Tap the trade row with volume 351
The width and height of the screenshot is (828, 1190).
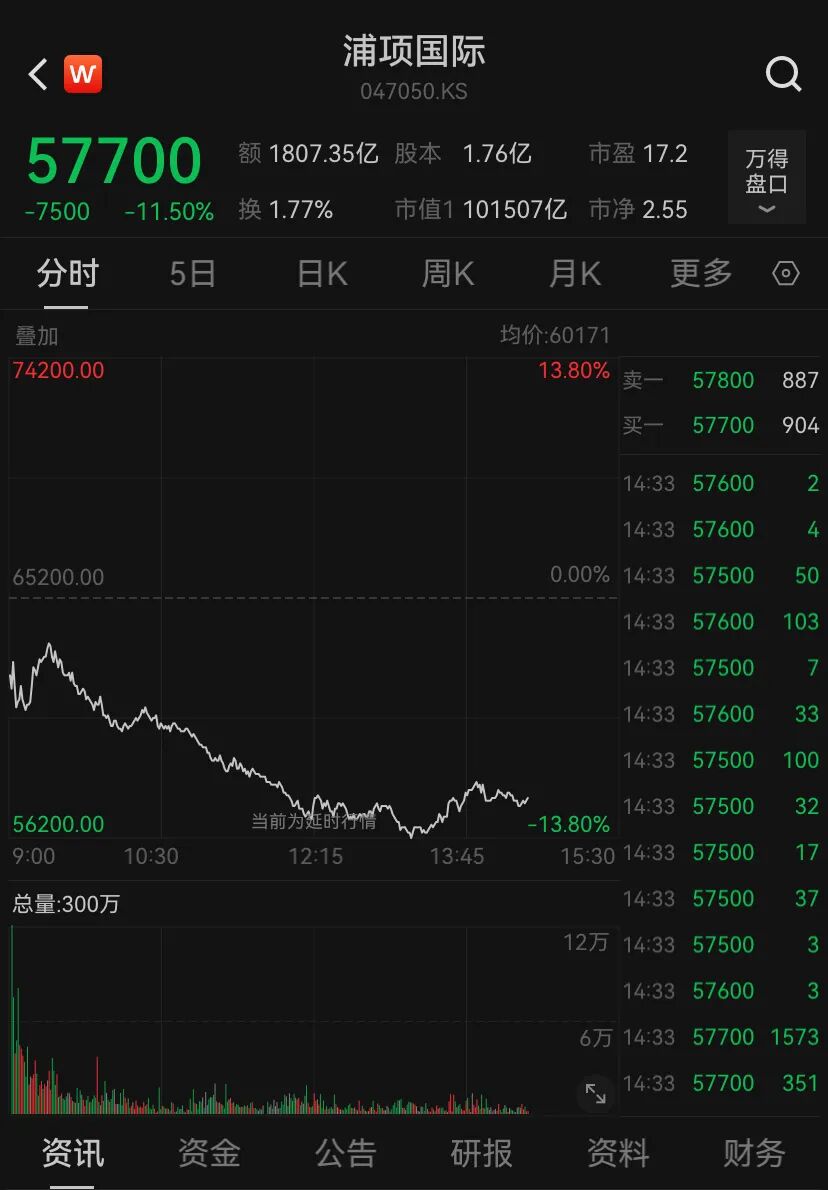pos(721,1083)
